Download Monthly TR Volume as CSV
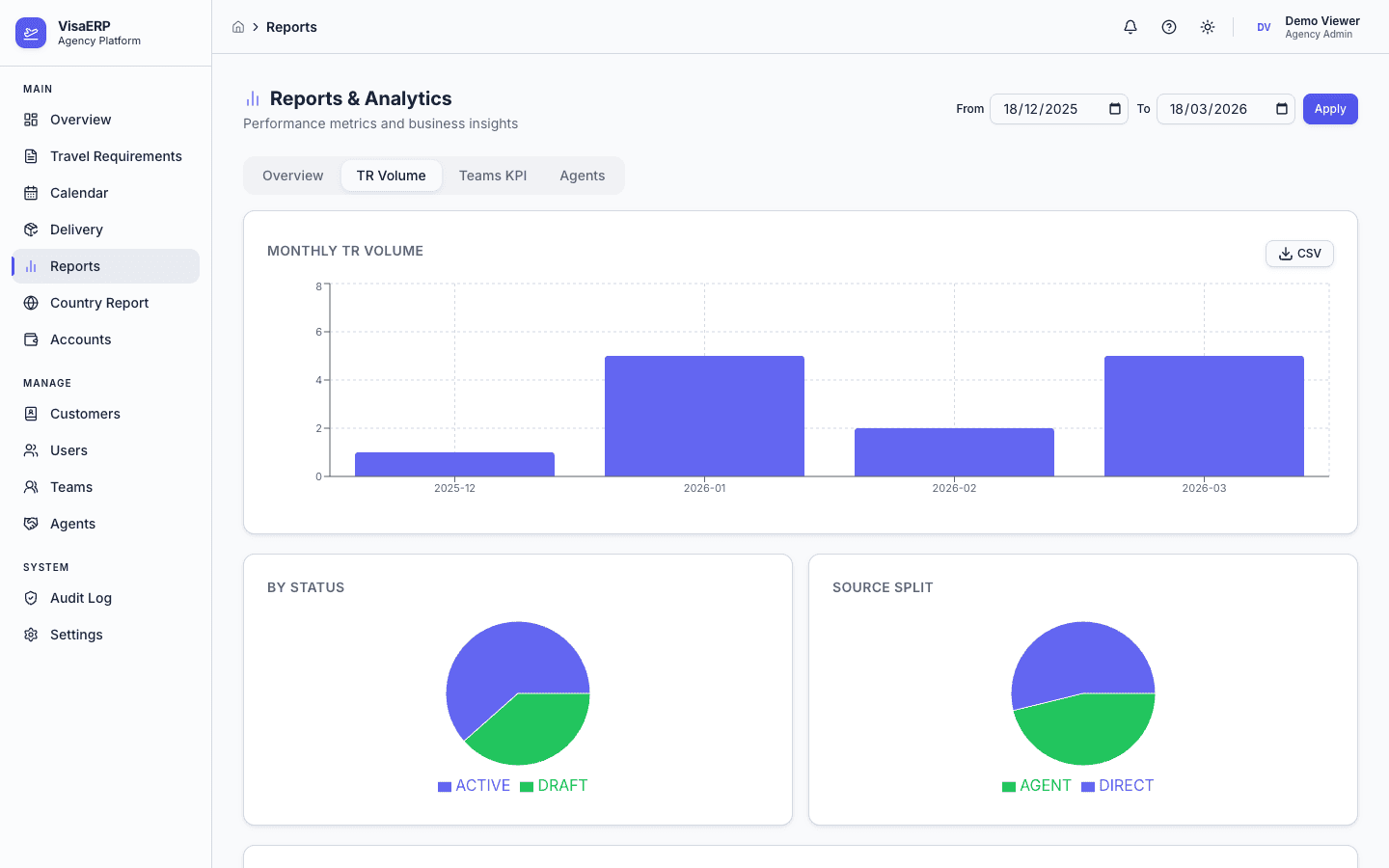1389x868 pixels. 1299,253
